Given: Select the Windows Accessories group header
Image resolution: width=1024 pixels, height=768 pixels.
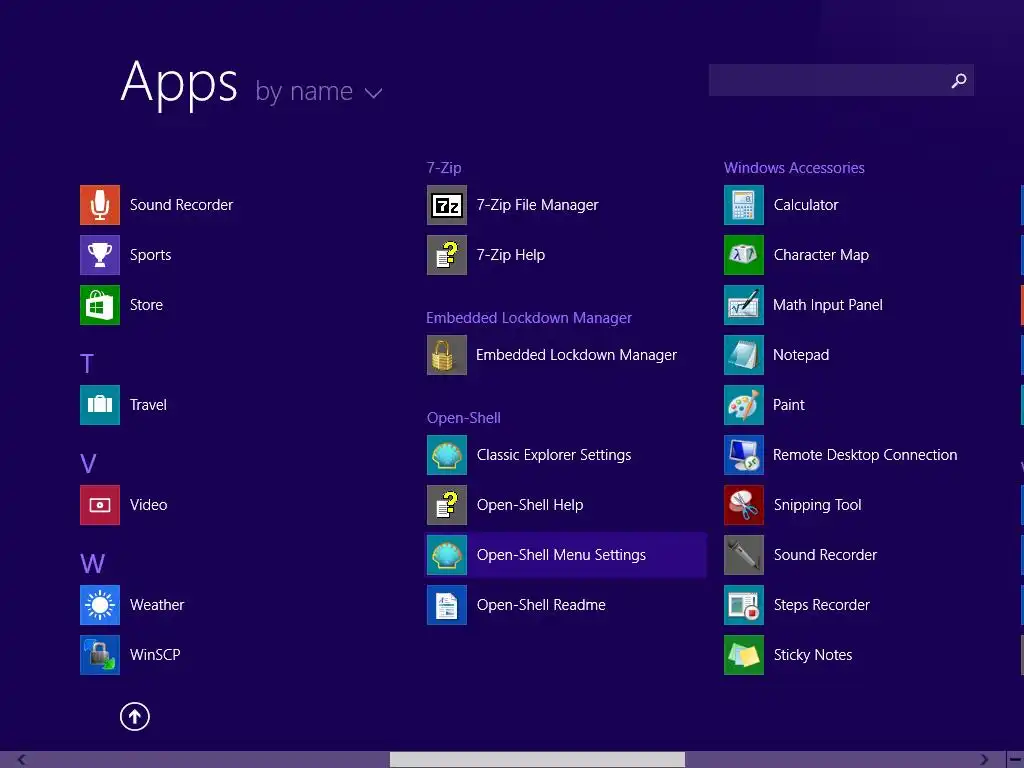Looking at the screenshot, I should click(794, 168).
